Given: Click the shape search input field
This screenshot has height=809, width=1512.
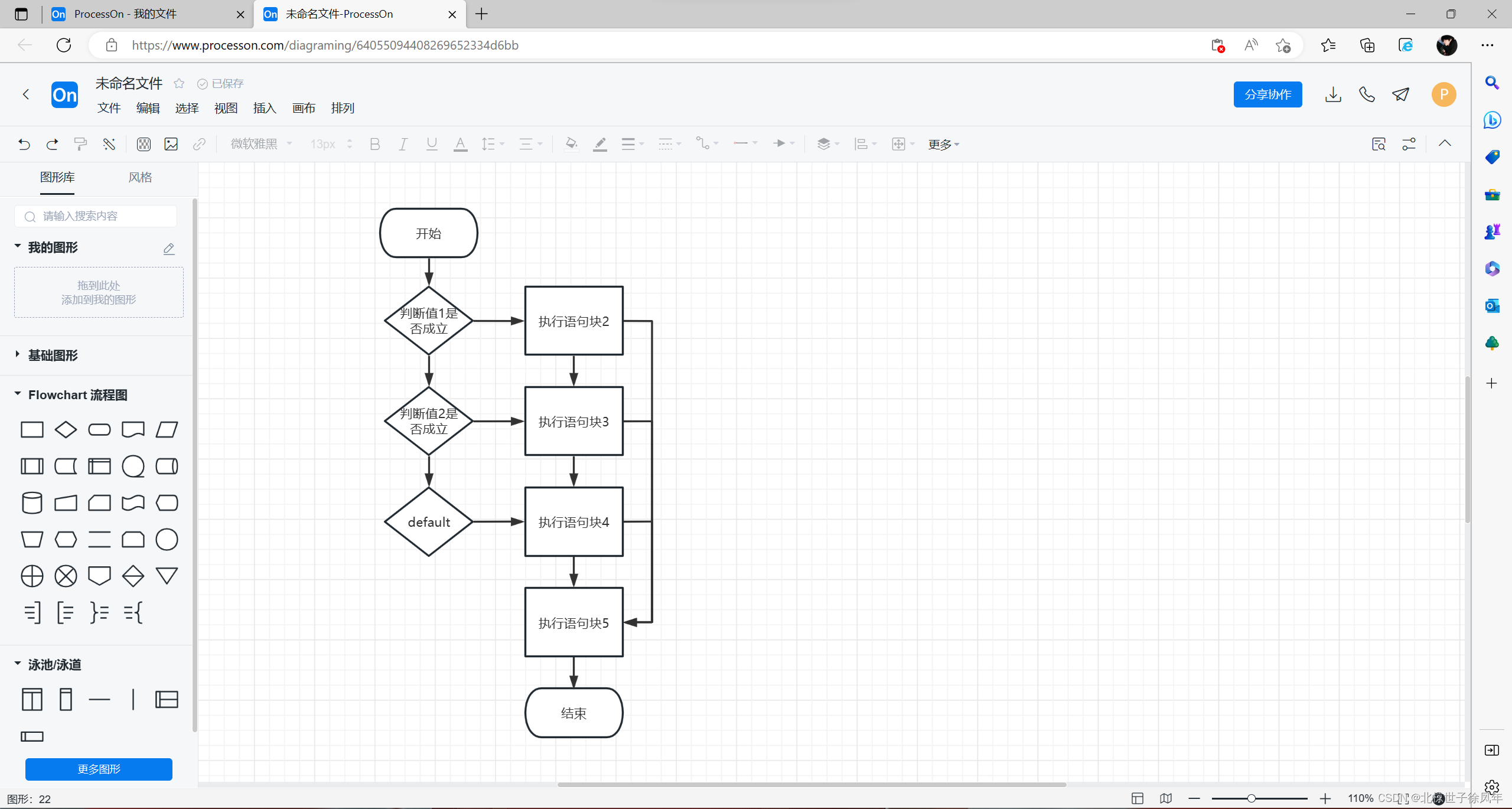Looking at the screenshot, I should (x=100, y=216).
